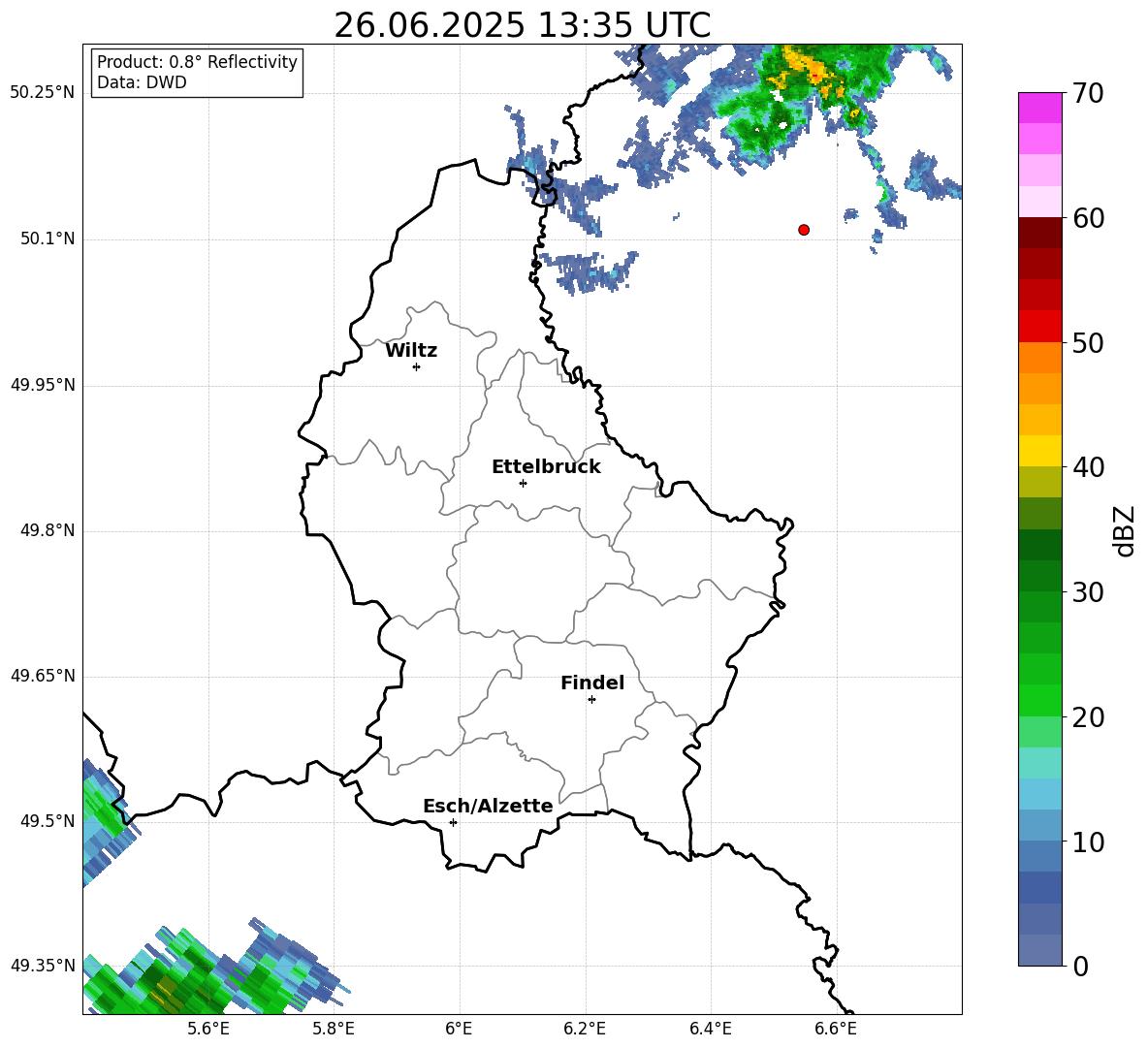Click the 50.25°N latitude label
The width and height of the screenshot is (1148, 1048).
tap(43, 93)
